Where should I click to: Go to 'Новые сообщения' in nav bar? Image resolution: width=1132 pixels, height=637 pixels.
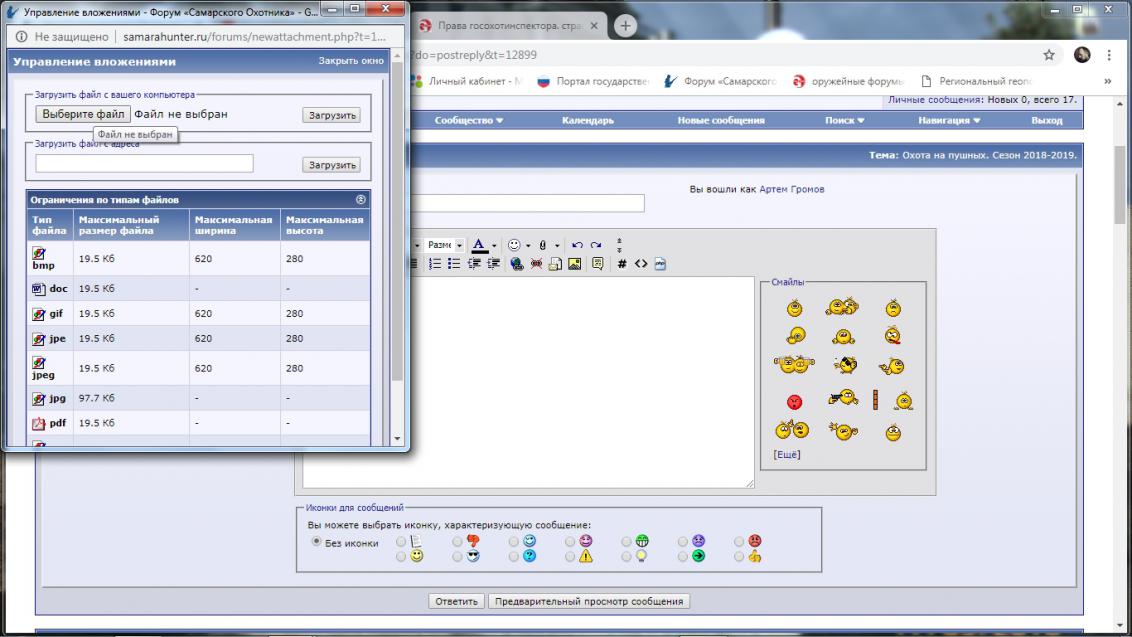720,120
